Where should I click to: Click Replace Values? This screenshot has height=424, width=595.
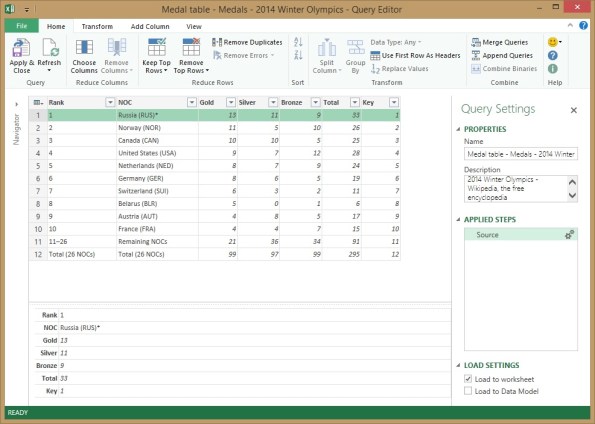[400, 69]
